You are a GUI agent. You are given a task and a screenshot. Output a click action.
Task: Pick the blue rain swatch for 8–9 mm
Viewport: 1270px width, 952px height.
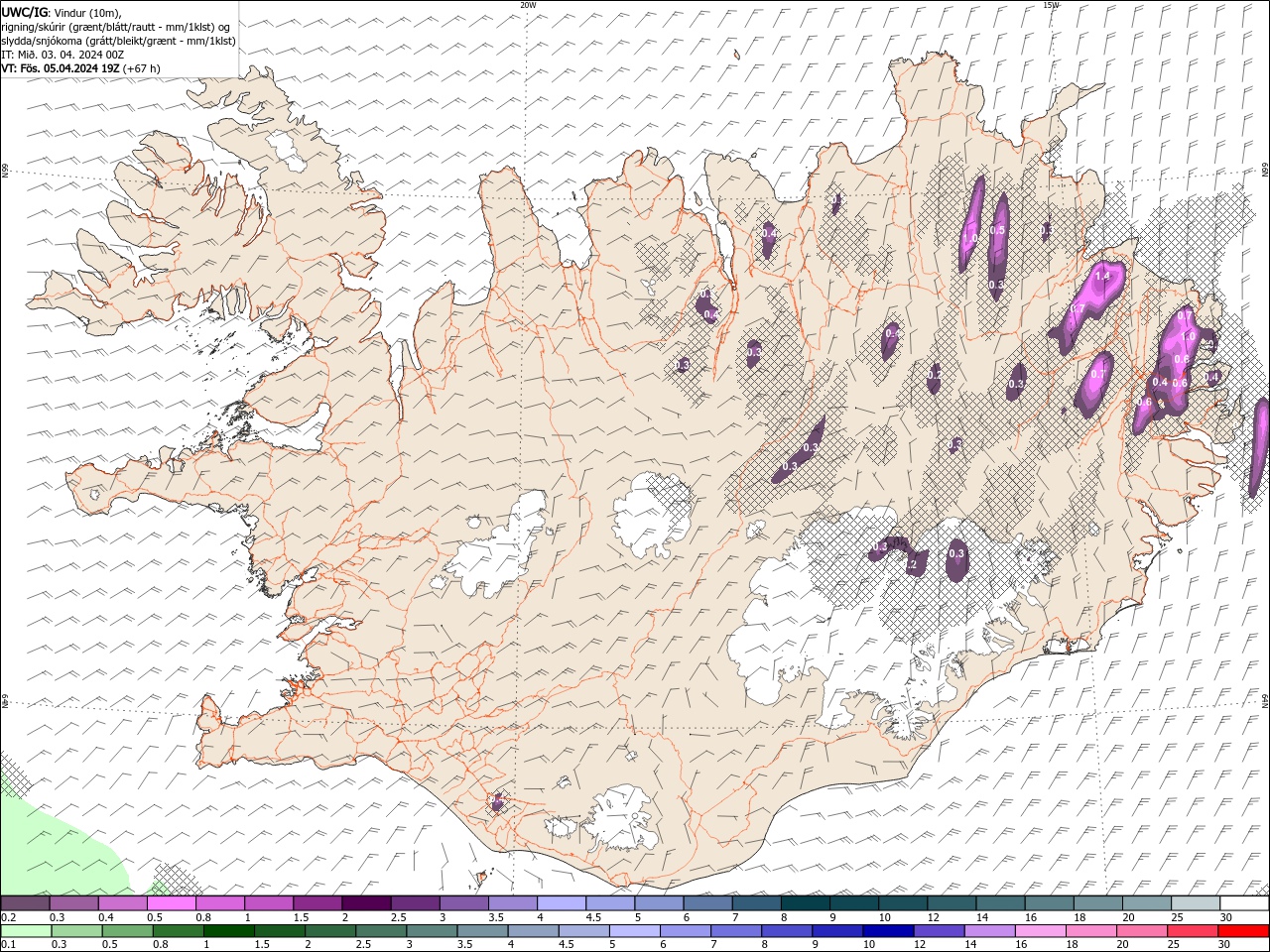tap(786, 931)
